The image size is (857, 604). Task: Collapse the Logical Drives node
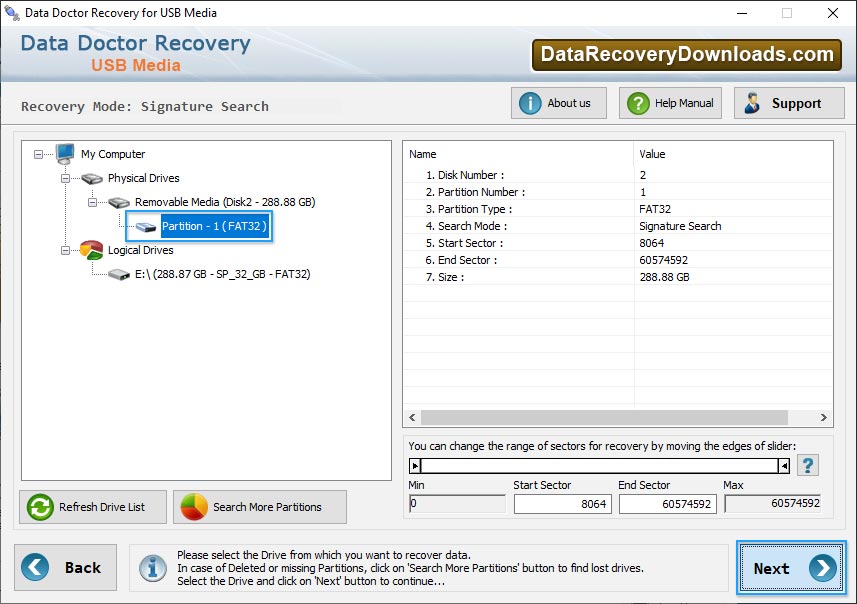coord(65,251)
